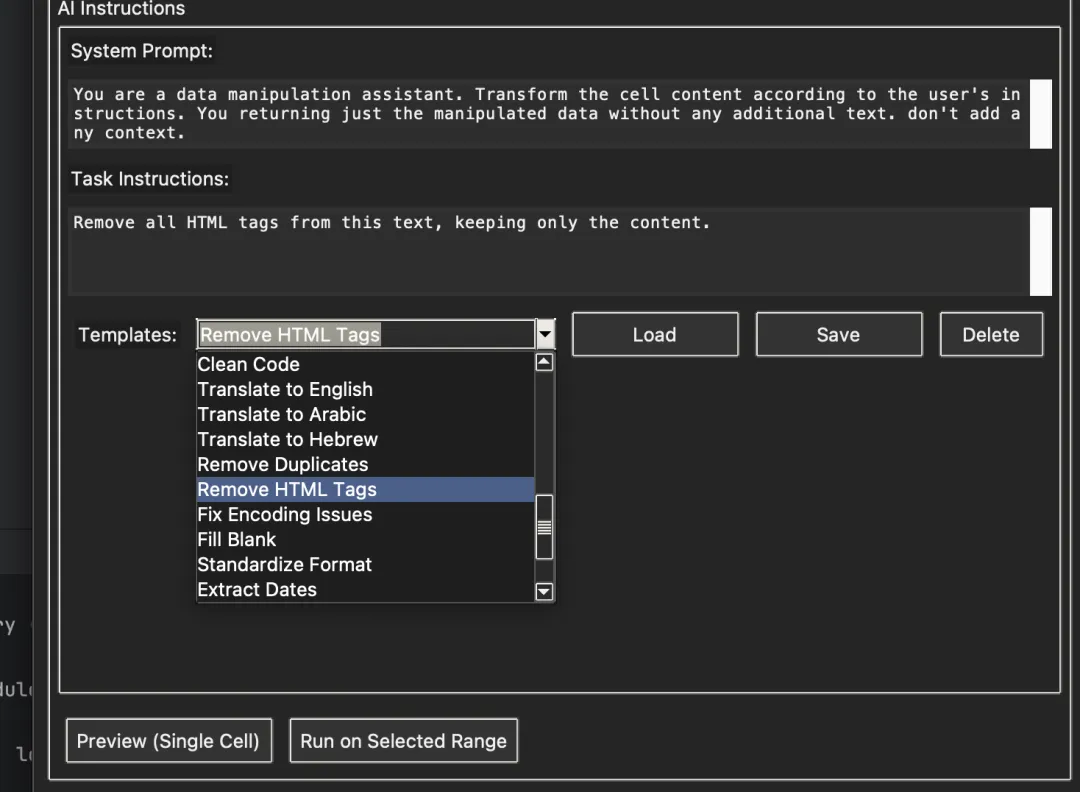Click the template list scrollbar thumb
The width and height of the screenshot is (1080, 792).
[x=544, y=527]
